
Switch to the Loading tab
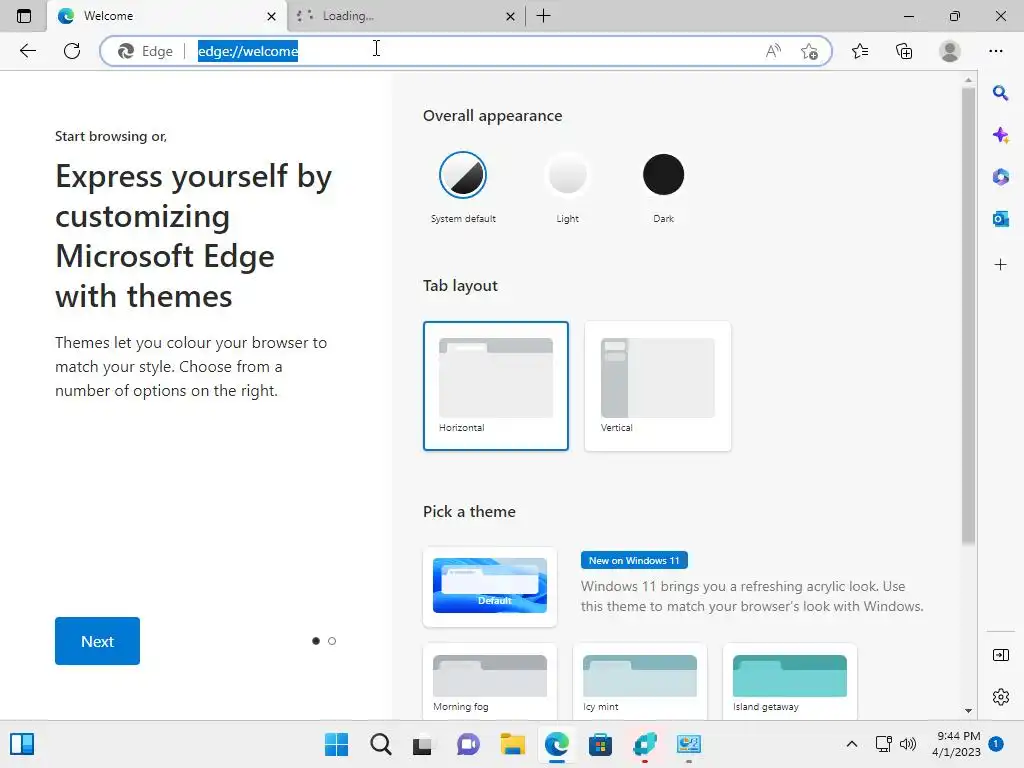pos(406,16)
